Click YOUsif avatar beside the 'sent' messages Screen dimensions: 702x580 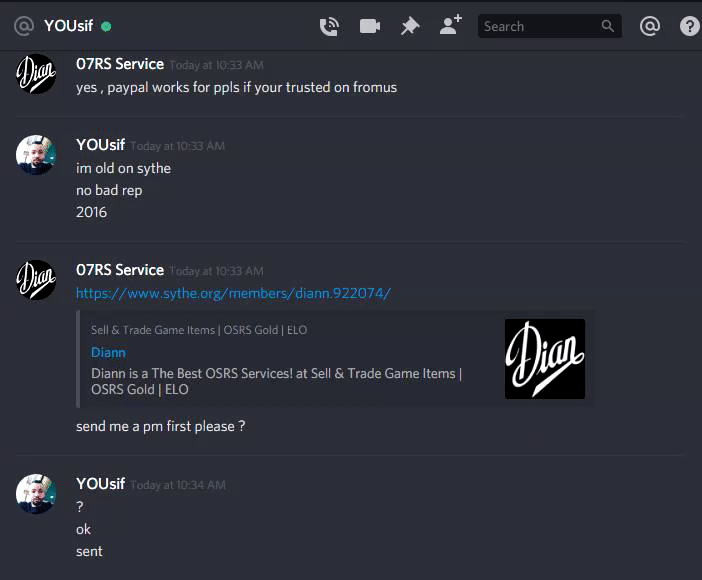[x=36, y=494]
